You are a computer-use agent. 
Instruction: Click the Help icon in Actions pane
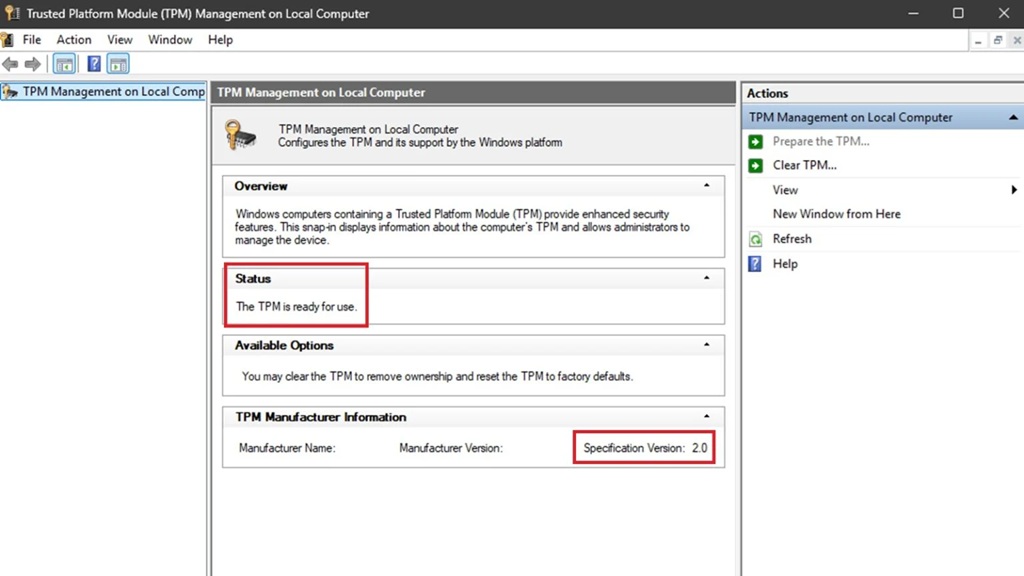[755, 264]
